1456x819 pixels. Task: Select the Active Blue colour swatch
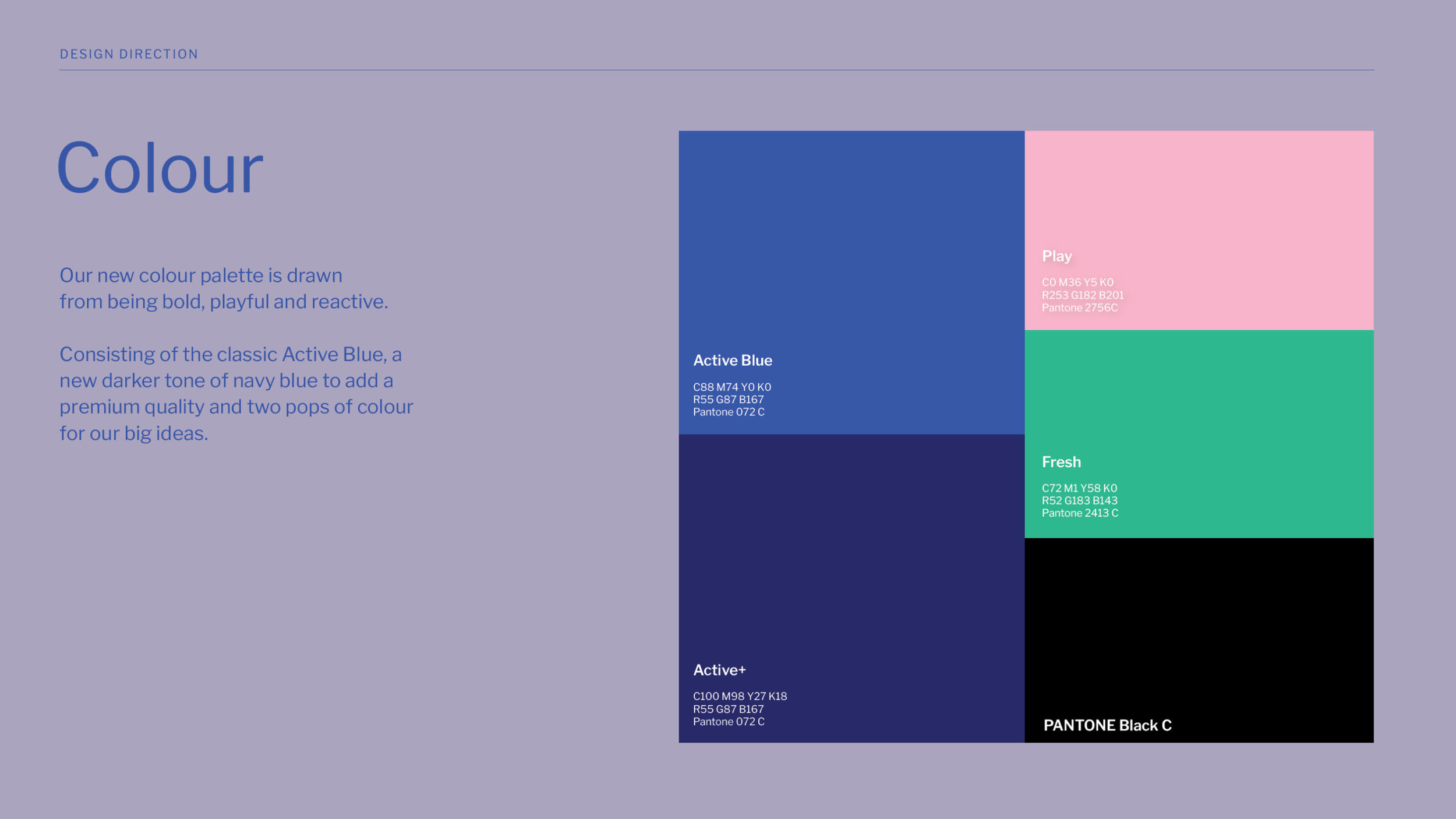click(851, 282)
